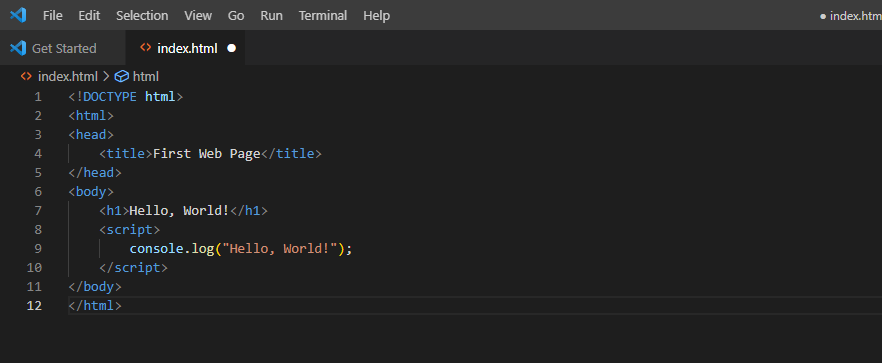
Task: Open the Terminal menu
Action: click(x=323, y=16)
